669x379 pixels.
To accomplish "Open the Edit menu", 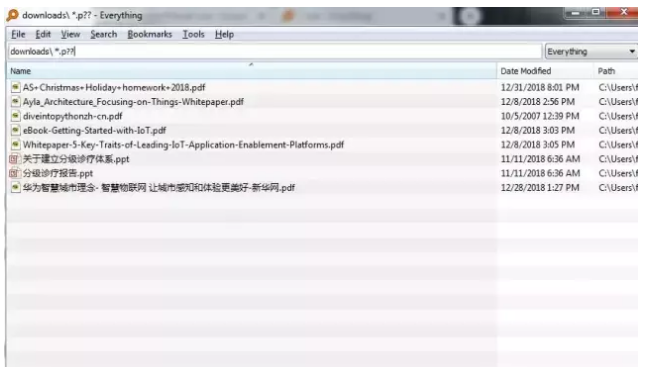I will (x=43, y=34).
